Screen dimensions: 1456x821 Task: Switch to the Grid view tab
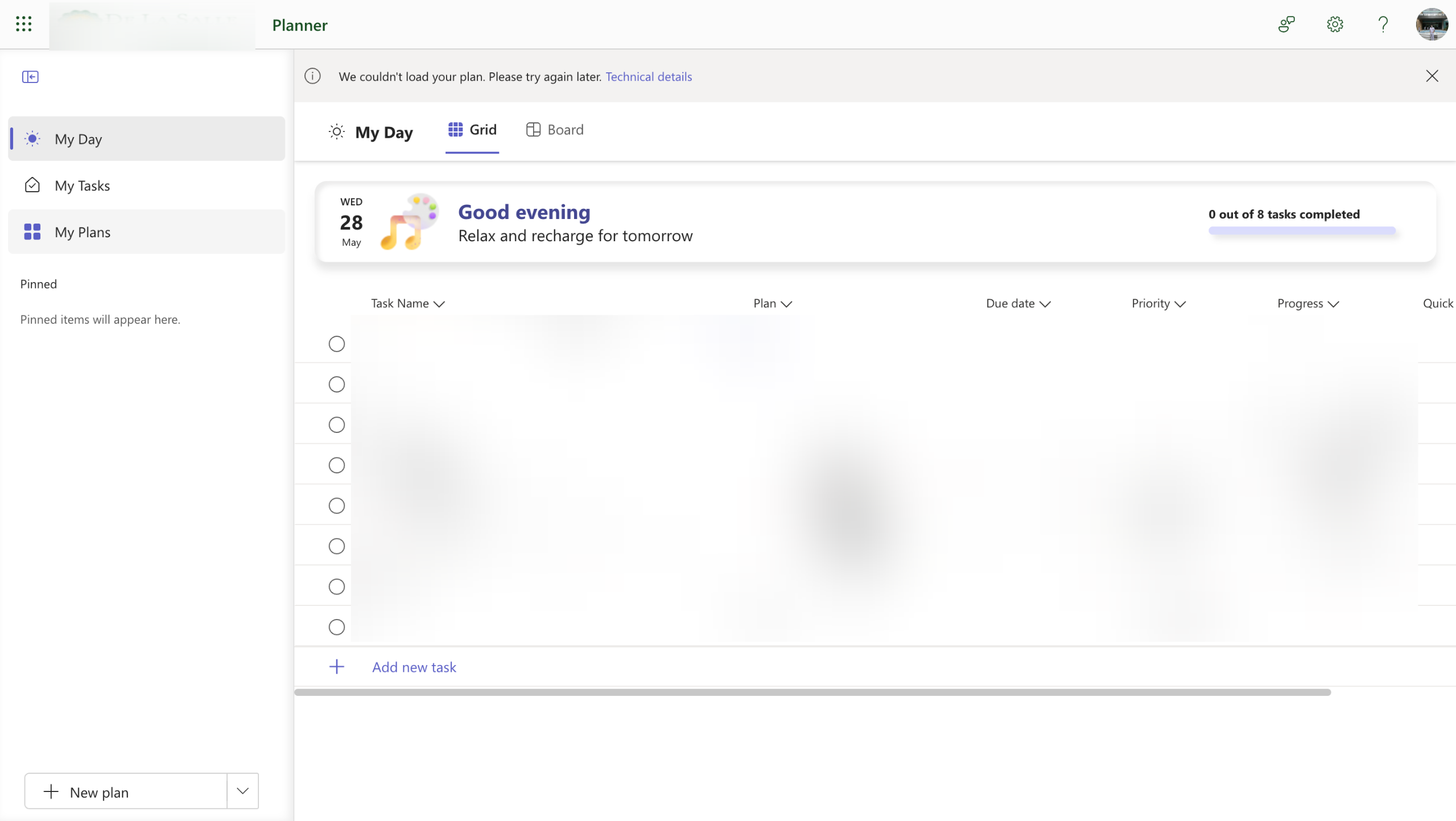tap(472, 130)
